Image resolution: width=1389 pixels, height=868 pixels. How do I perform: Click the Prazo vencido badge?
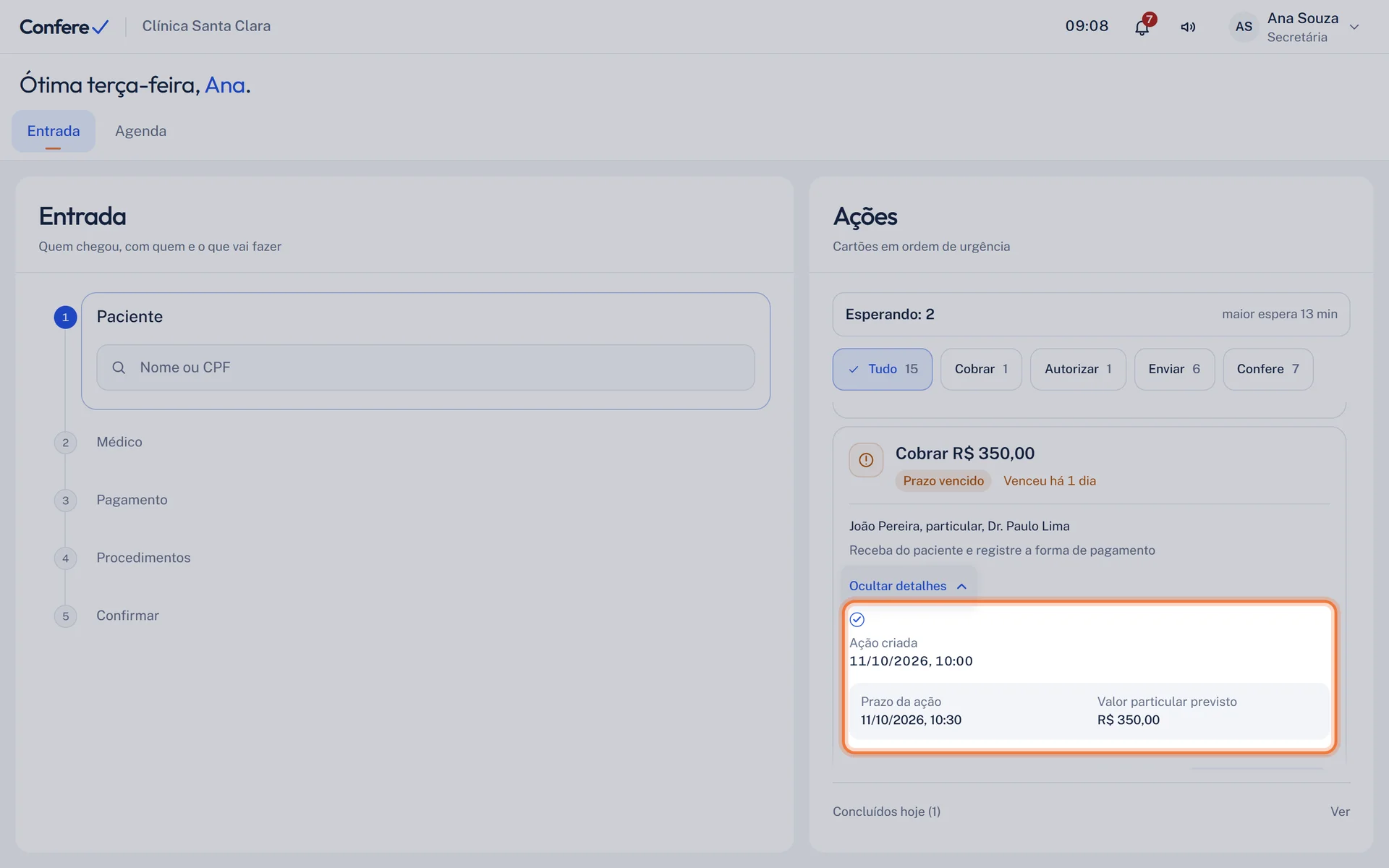943,481
